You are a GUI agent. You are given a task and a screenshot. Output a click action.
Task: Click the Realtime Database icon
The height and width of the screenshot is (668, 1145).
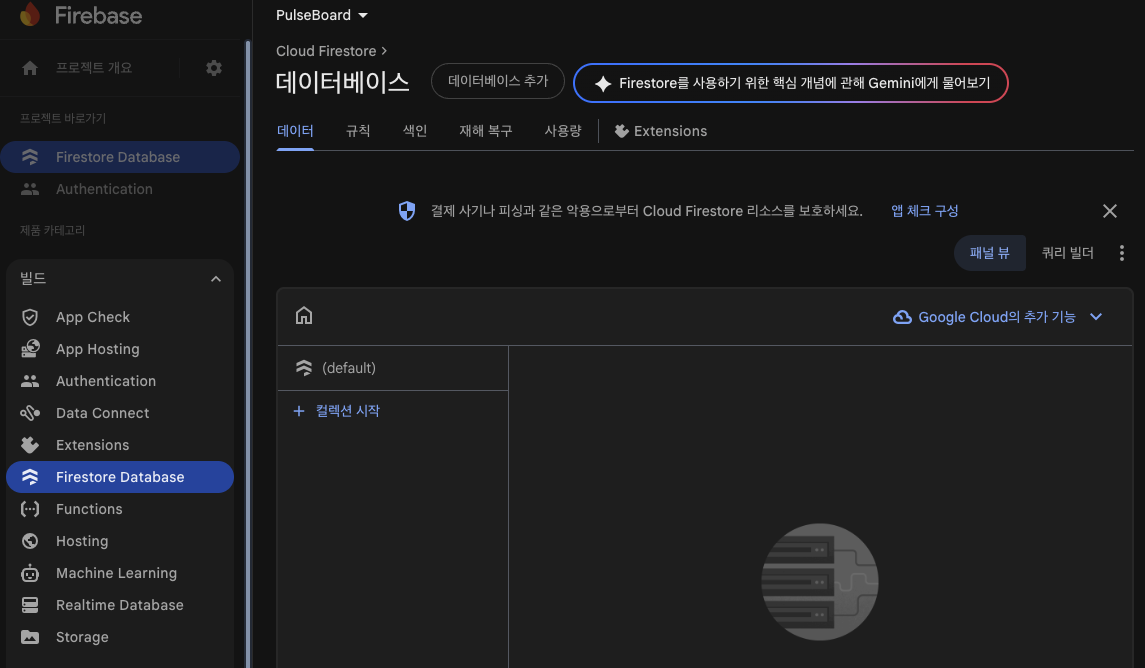[x=30, y=605]
